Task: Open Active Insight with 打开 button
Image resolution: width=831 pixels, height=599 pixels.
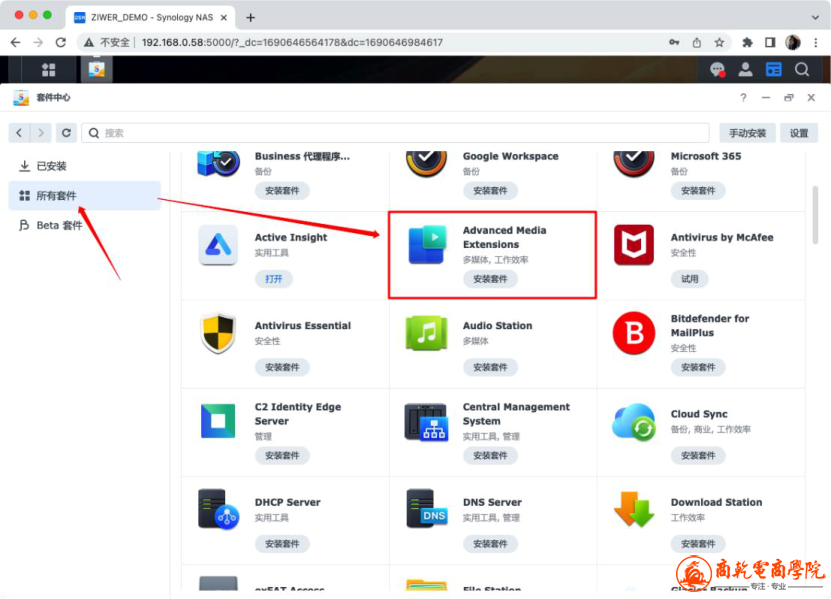Action: click(273, 279)
